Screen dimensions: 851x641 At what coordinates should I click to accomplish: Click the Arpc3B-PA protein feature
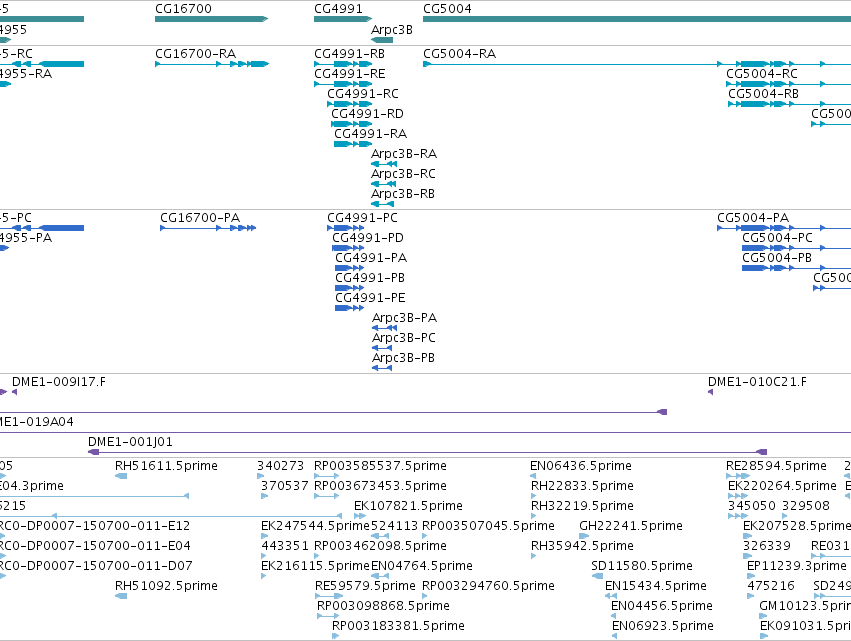click(x=385, y=328)
